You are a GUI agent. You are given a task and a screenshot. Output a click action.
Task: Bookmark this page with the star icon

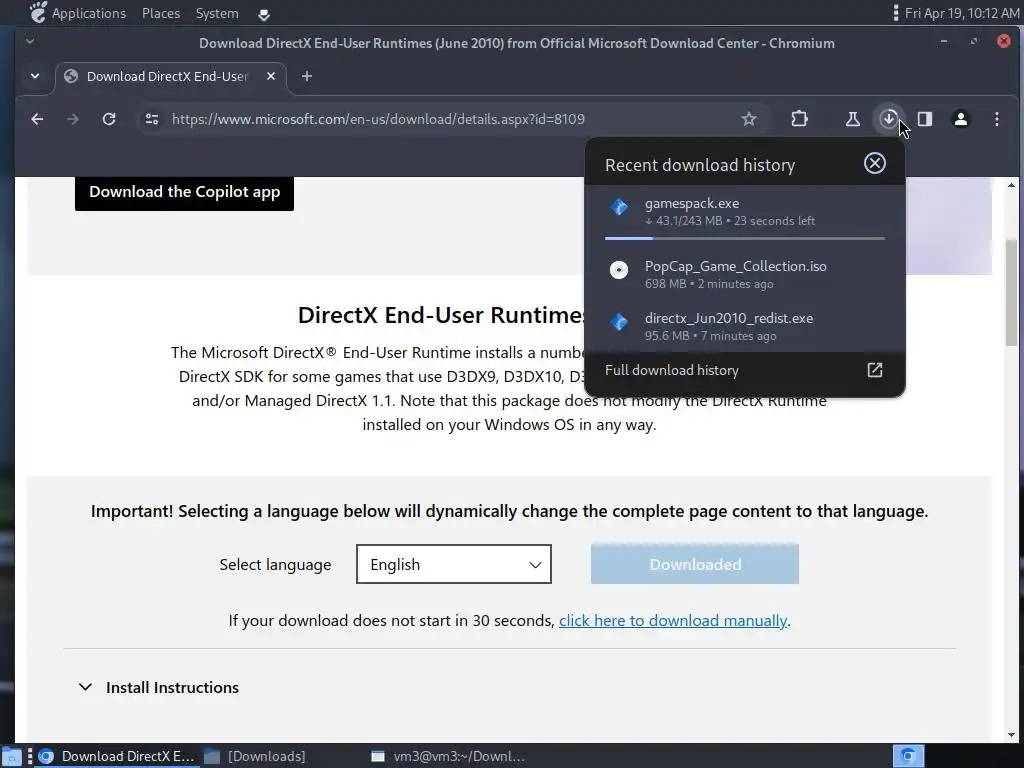coord(748,119)
